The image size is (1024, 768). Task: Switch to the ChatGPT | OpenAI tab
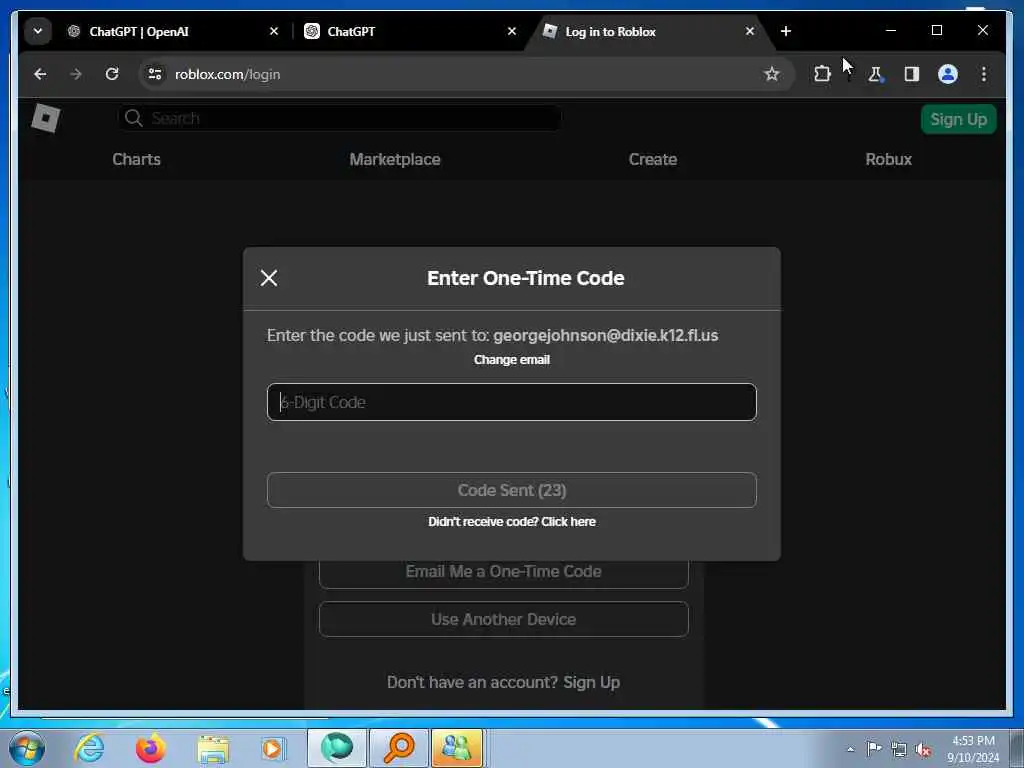tap(173, 31)
